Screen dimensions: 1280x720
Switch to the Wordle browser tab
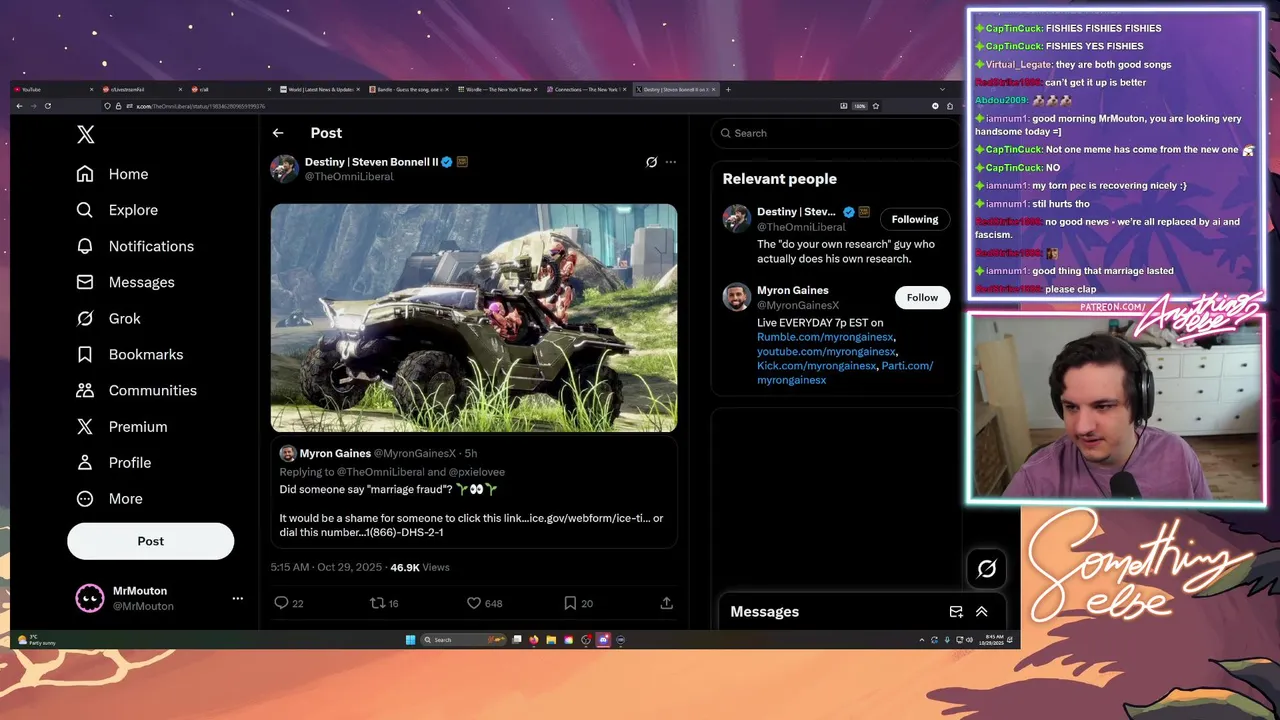click(x=498, y=89)
